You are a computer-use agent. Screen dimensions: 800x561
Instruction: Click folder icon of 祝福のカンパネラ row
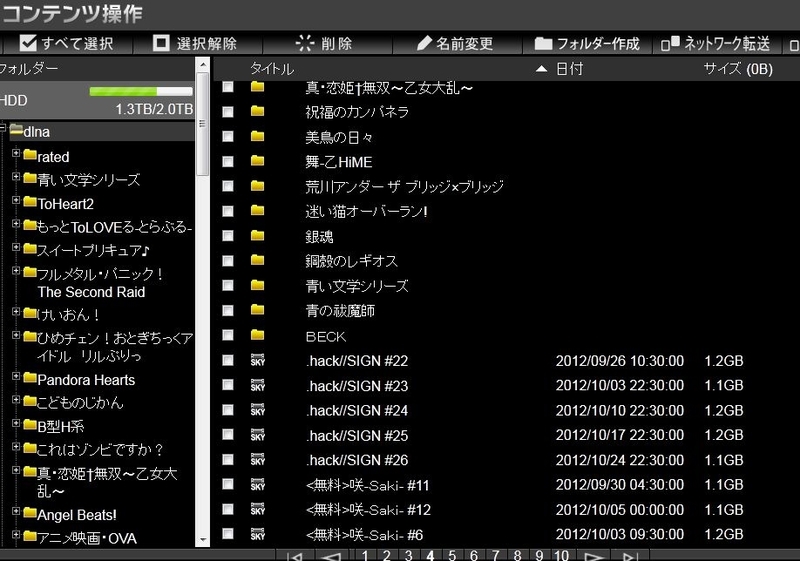258,111
